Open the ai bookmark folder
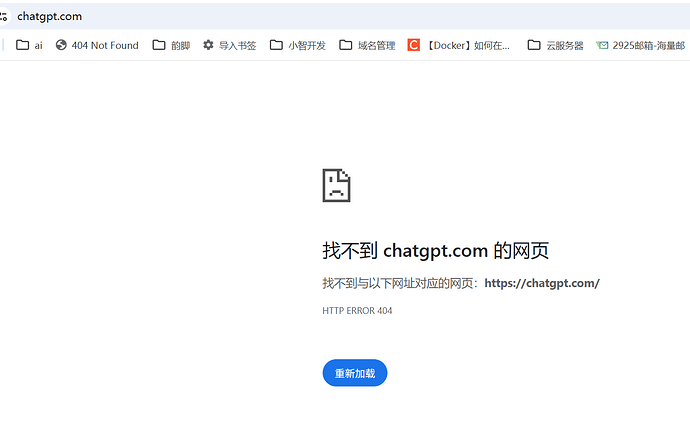The image size is (690, 439). pyautogui.click(x=29, y=45)
